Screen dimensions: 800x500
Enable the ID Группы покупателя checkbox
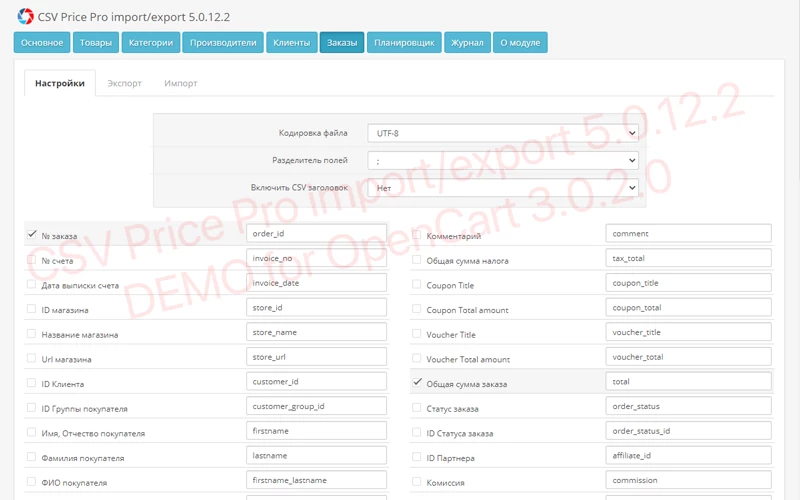[32, 408]
